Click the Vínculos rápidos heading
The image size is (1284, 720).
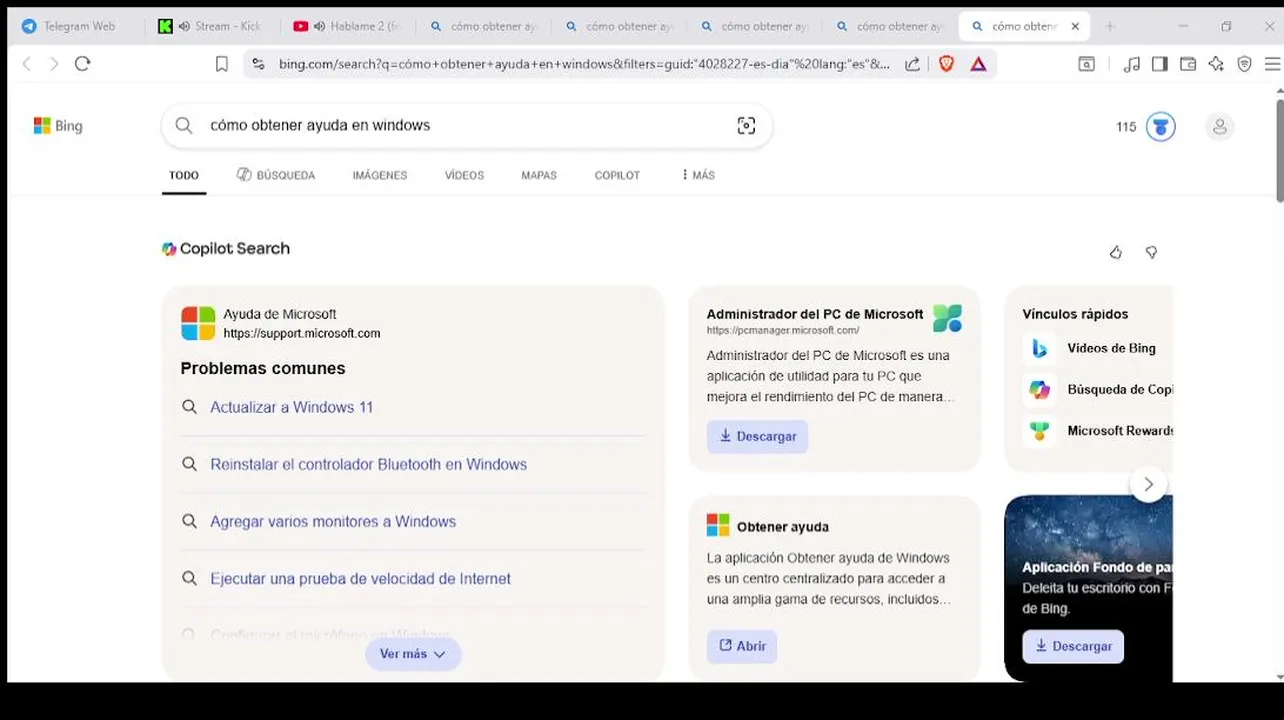1075,314
